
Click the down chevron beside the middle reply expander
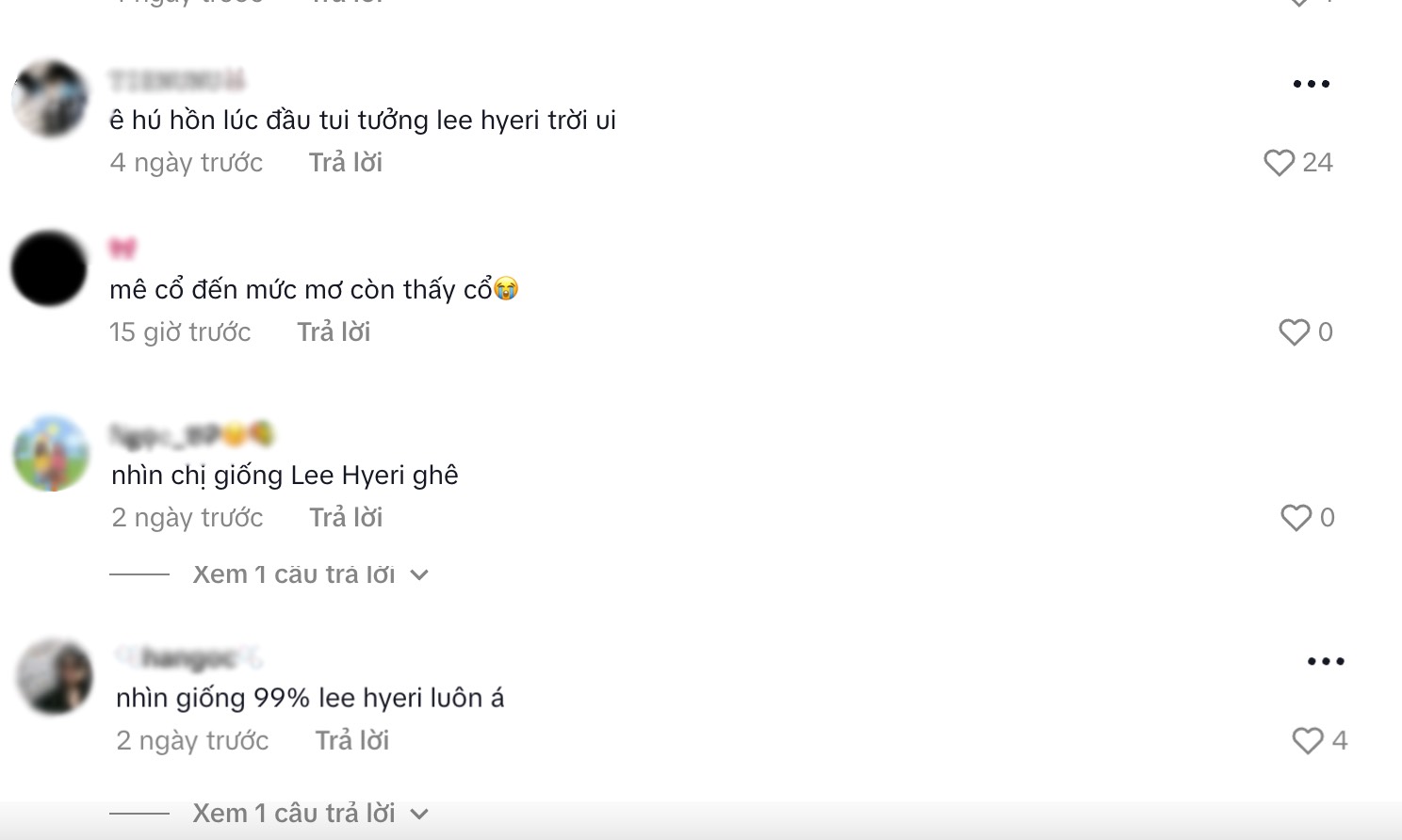[418, 573]
